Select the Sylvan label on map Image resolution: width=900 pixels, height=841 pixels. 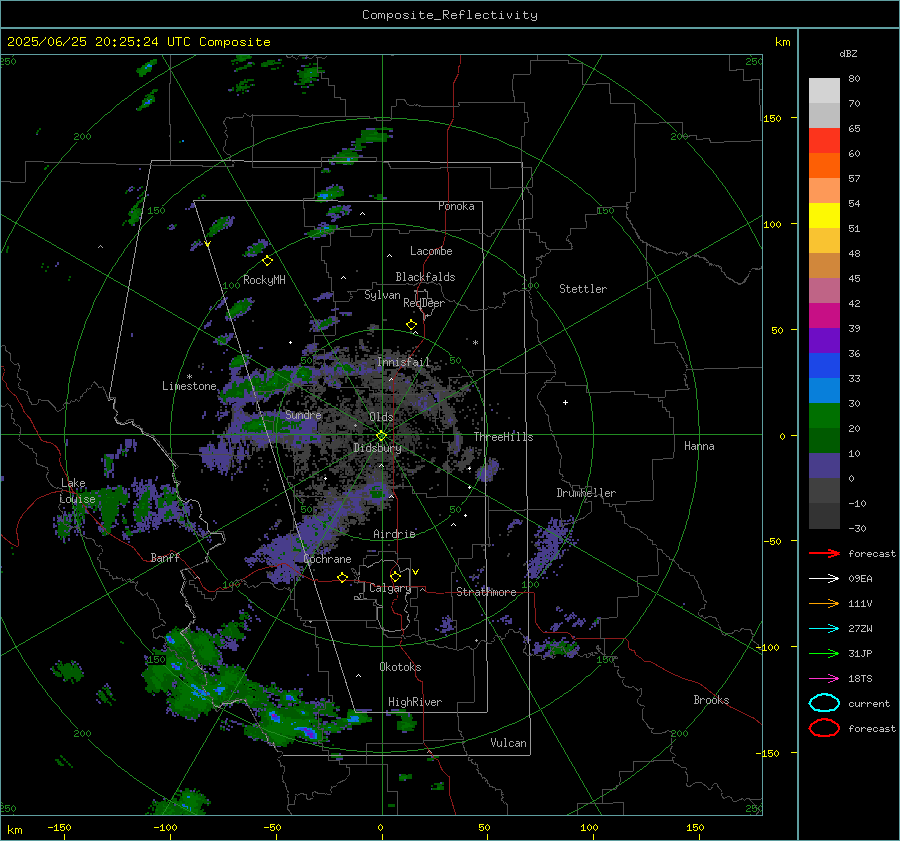pos(382,295)
